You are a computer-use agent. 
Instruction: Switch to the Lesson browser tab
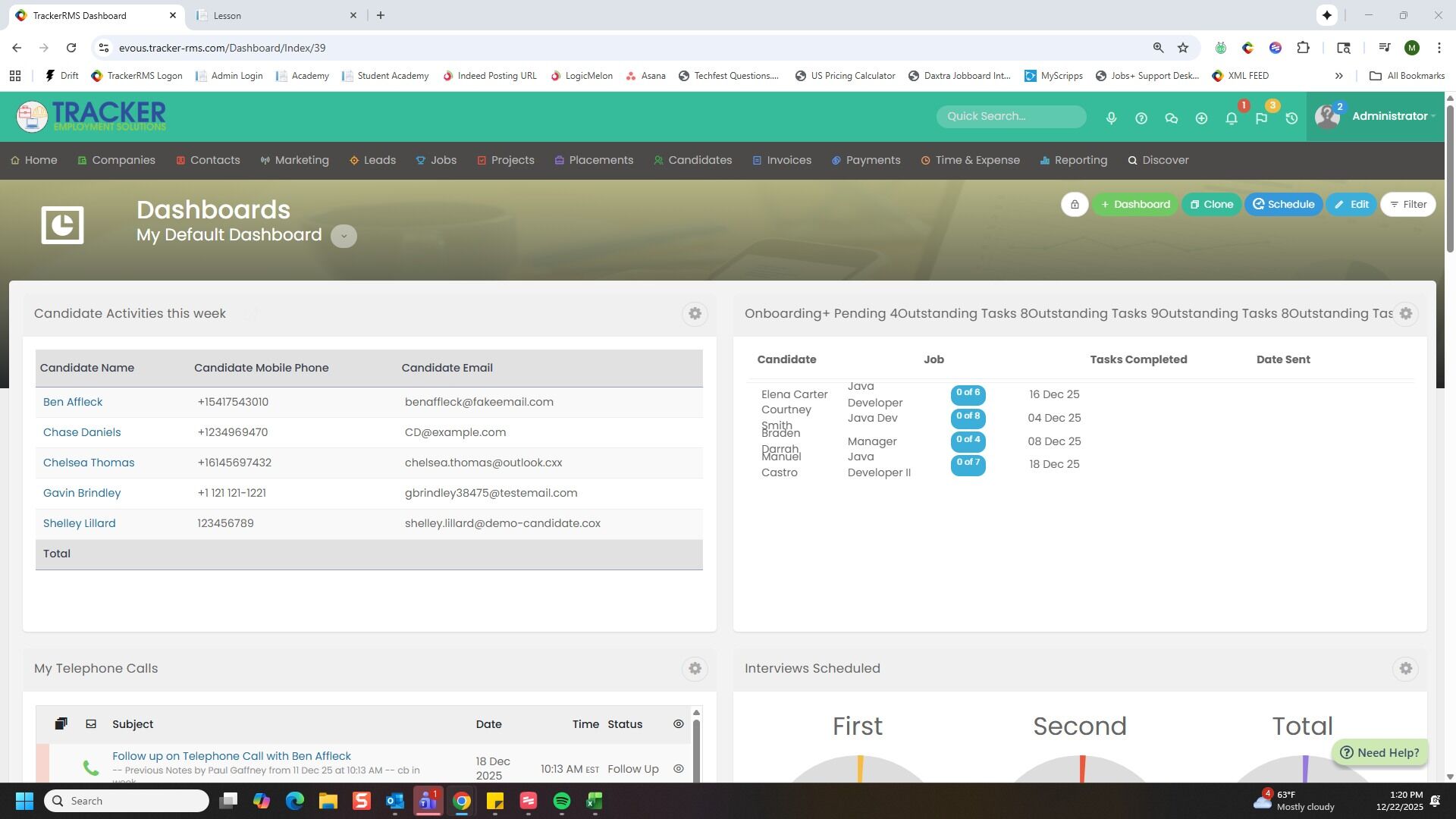pyautogui.click(x=273, y=15)
